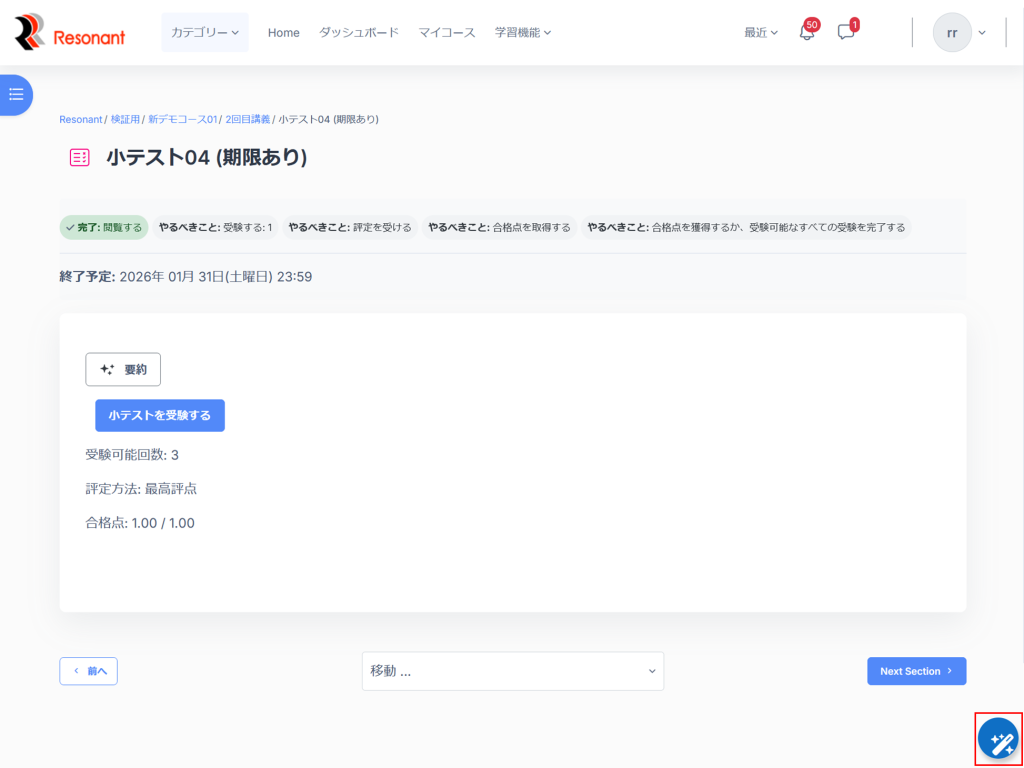Open the messages chat bubble icon
Viewport: 1024px width, 768px height.
tap(846, 33)
